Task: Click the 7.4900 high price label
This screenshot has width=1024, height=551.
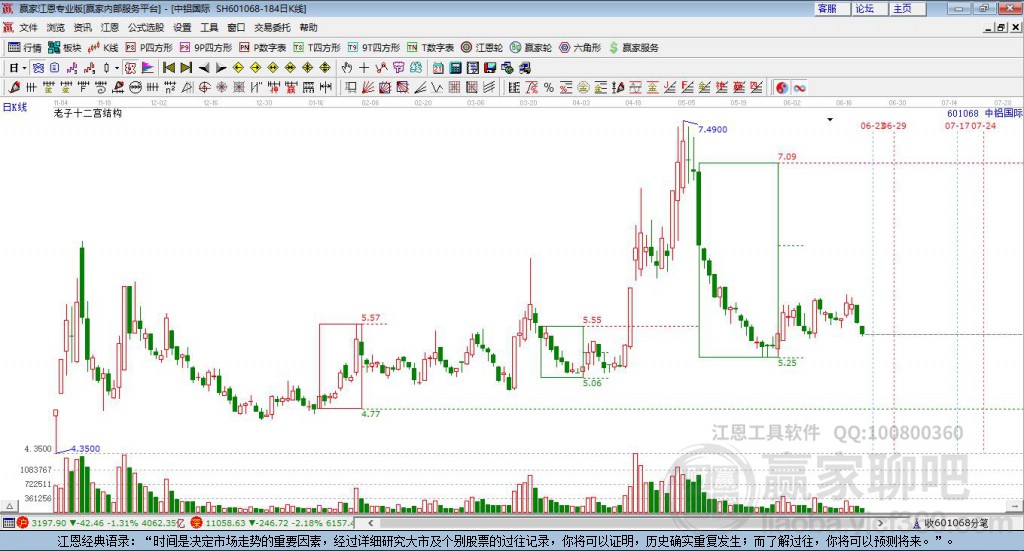Action: pyautogui.click(x=712, y=129)
